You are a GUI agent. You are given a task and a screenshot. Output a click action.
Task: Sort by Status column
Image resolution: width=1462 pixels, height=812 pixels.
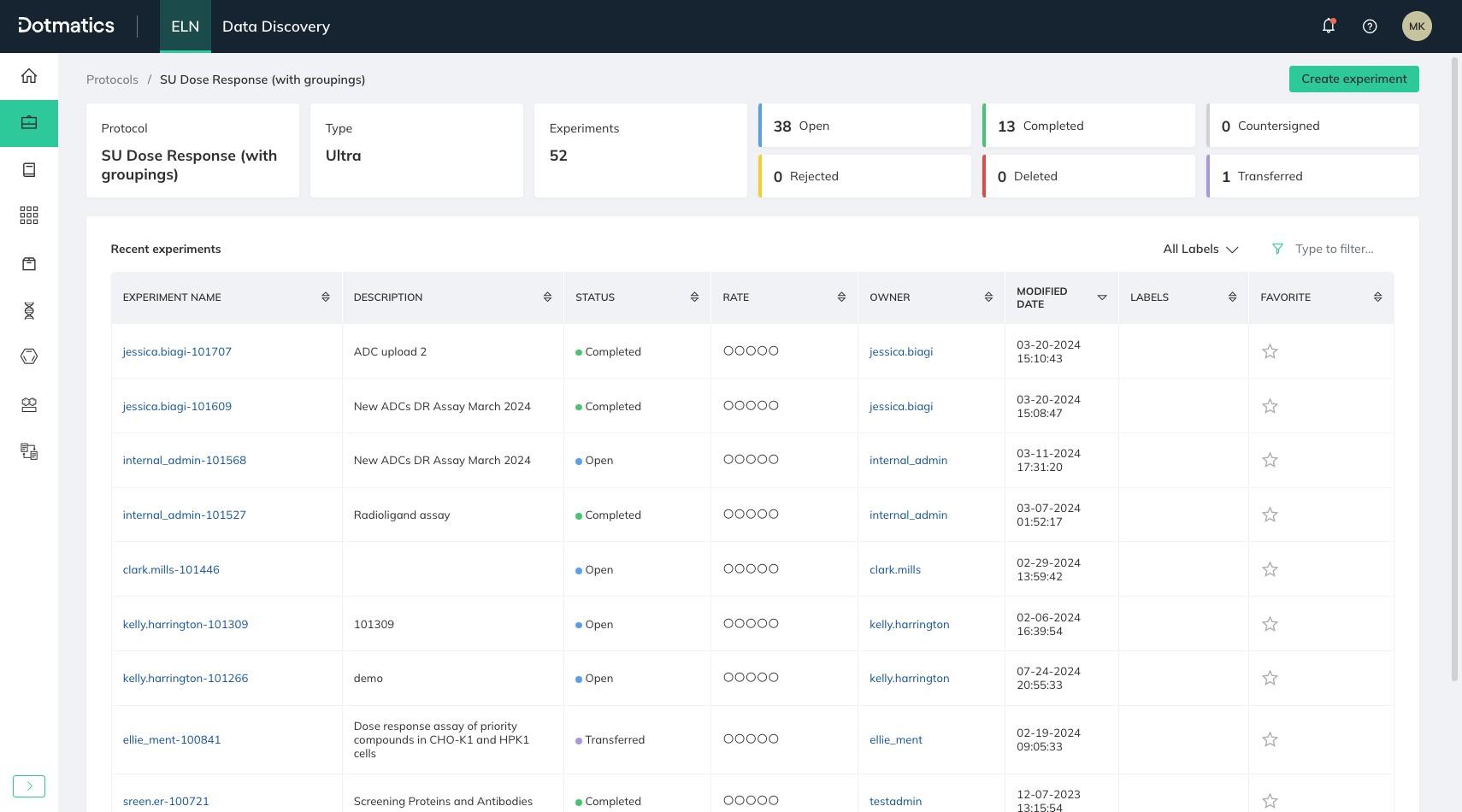pyautogui.click(x=694, y=297)
